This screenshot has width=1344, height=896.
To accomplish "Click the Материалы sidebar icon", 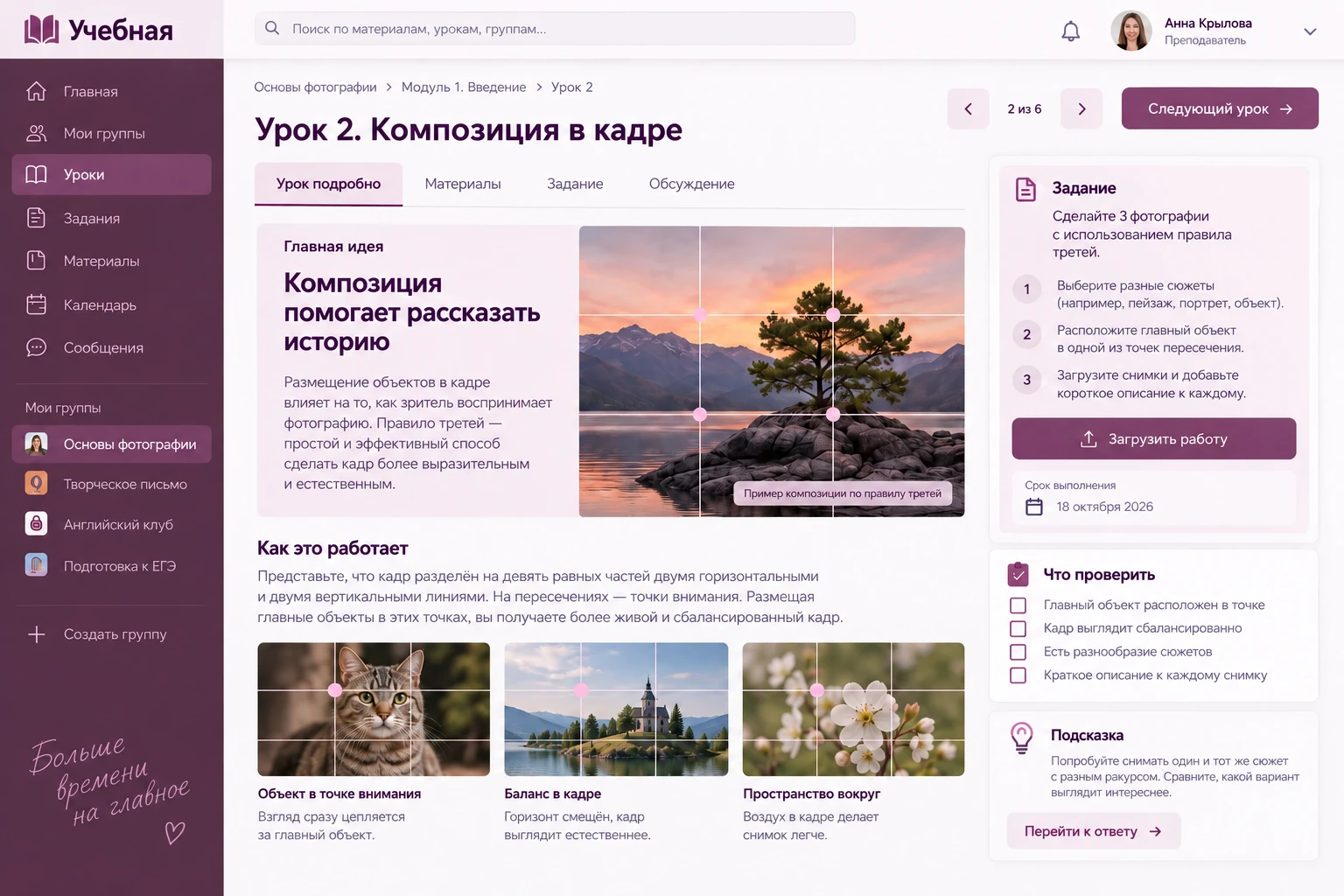I will (x=36, y=261).
